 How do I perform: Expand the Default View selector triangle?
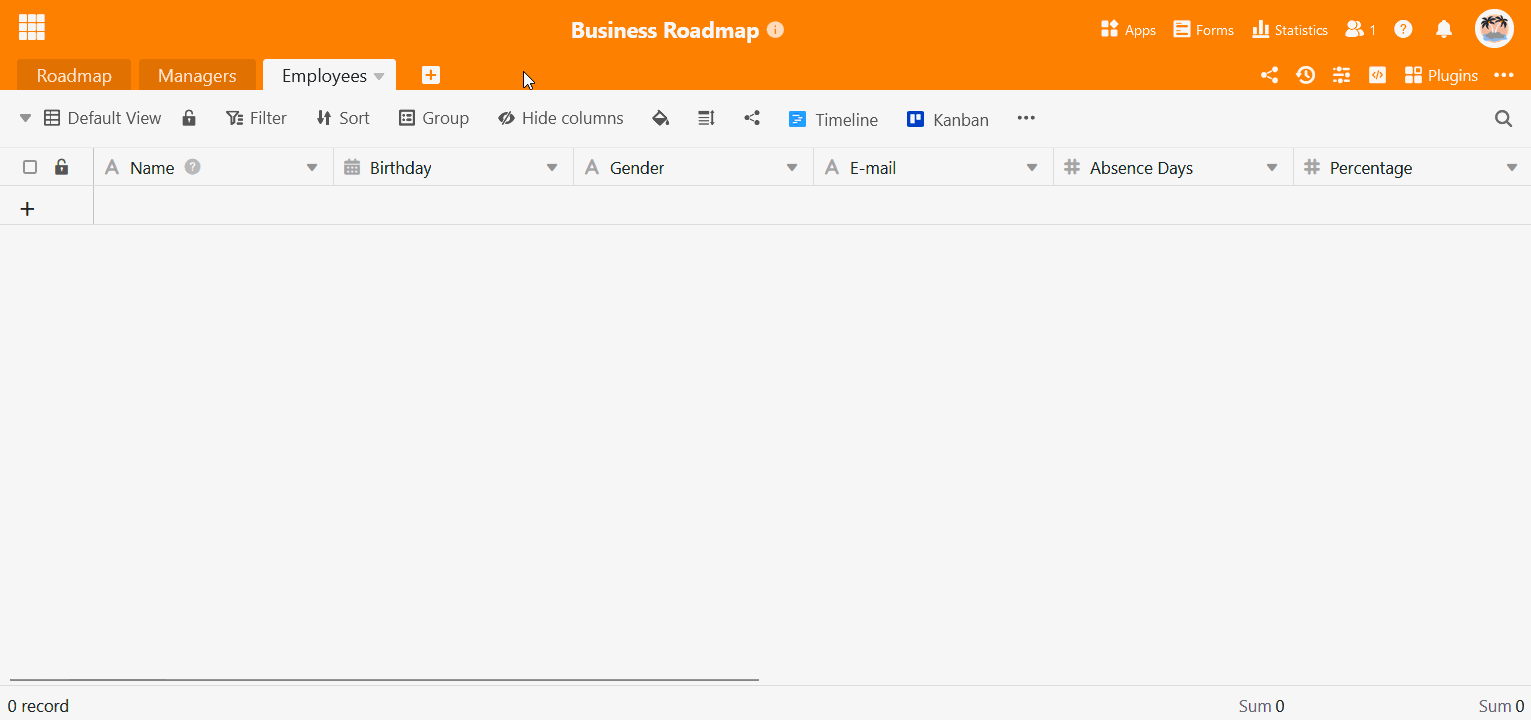[25, 118]
